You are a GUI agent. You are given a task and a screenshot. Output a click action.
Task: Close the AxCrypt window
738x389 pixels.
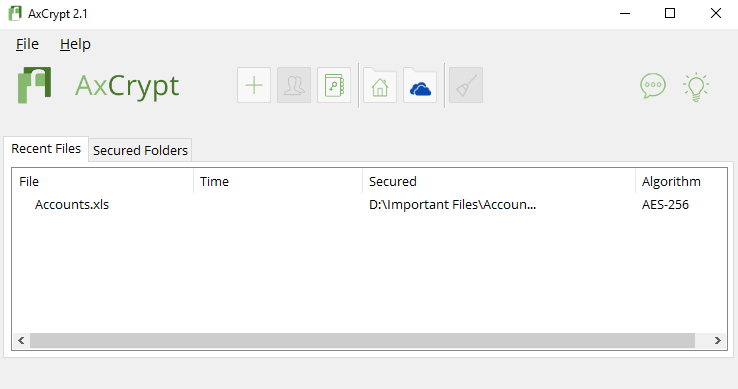(715, 13)
